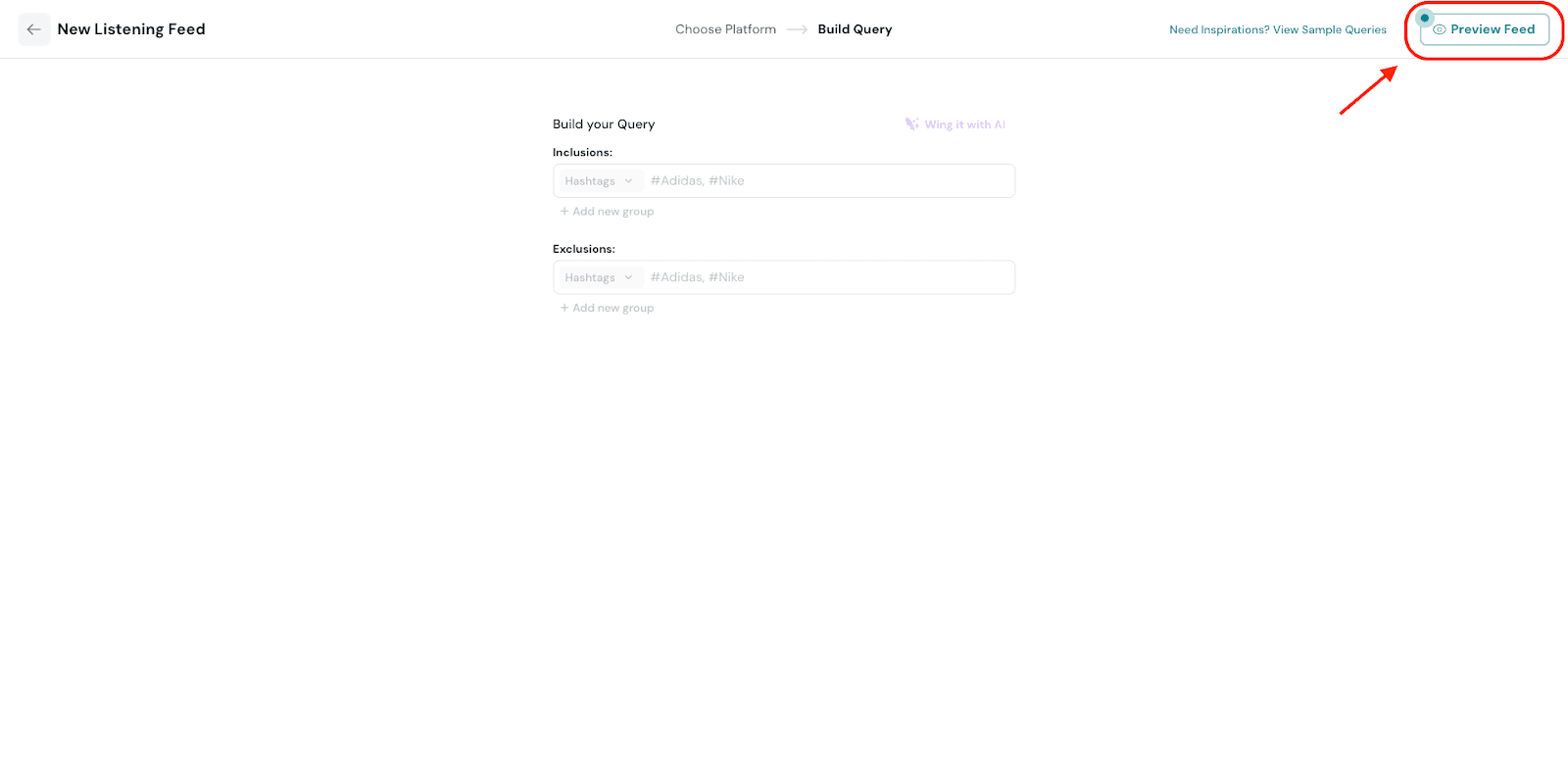Screen dimensions: 1568x782
Task: Select the Build Query step
Action: 855,29
